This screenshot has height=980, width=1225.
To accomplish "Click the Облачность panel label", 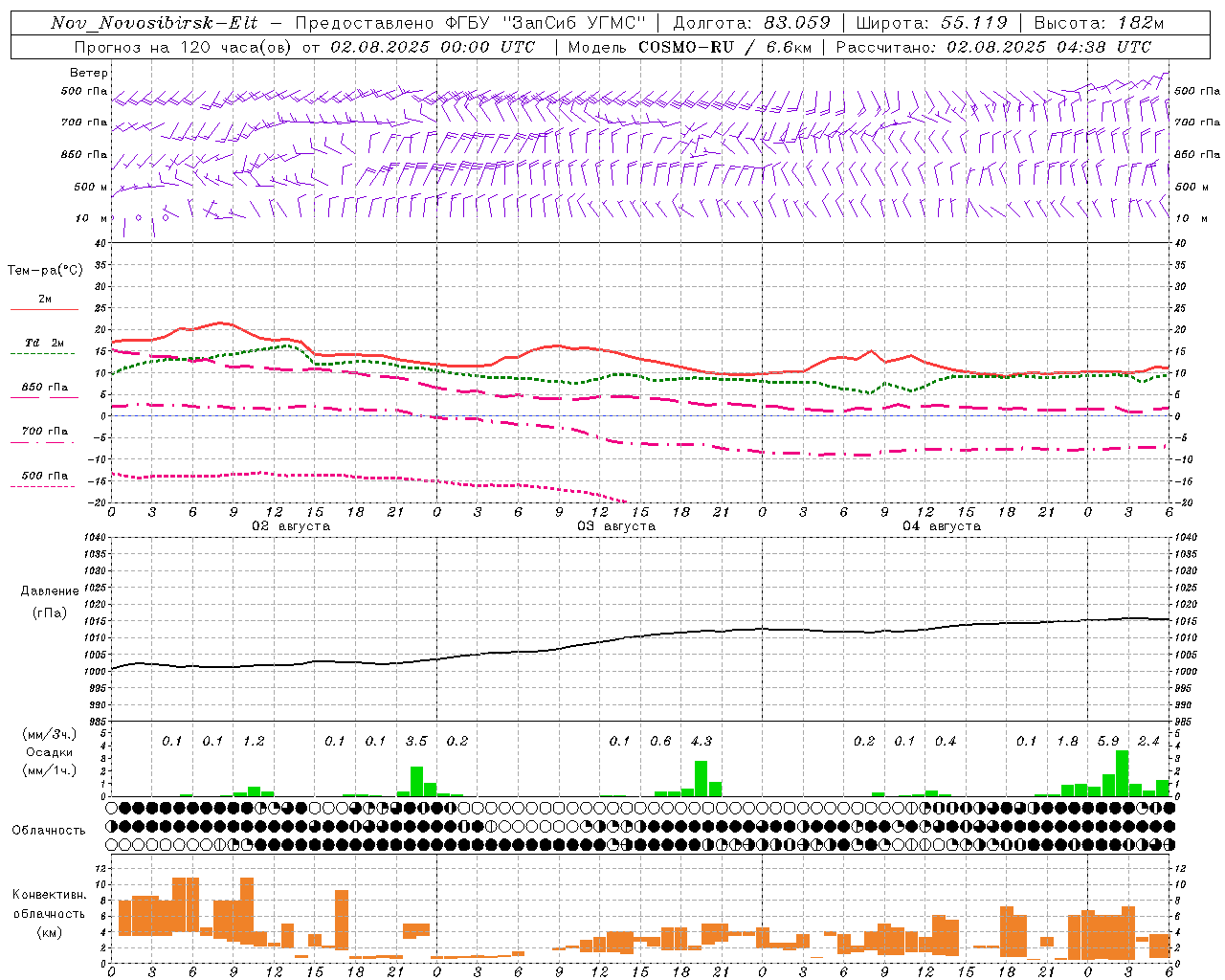I will [49, 831].
